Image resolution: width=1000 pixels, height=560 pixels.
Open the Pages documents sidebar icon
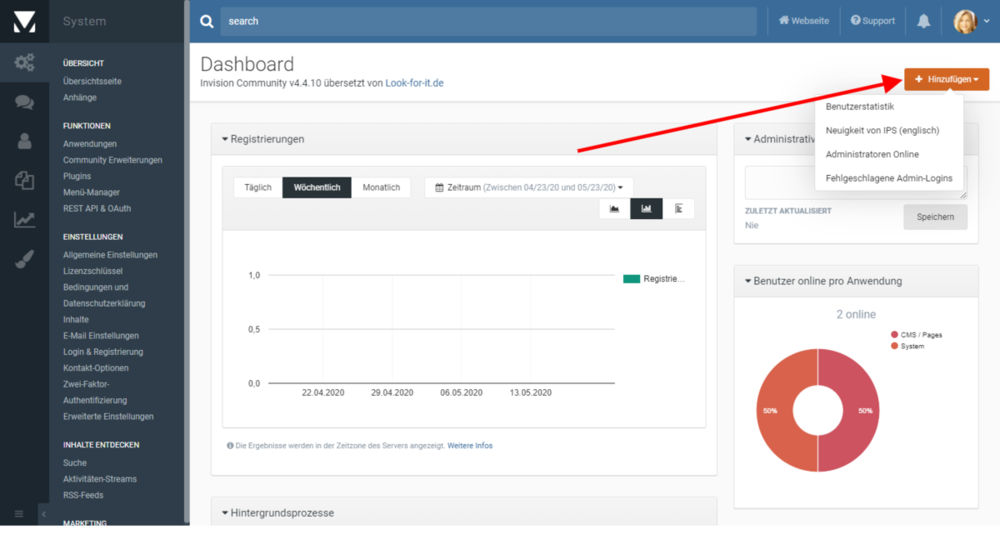point(24,181)
